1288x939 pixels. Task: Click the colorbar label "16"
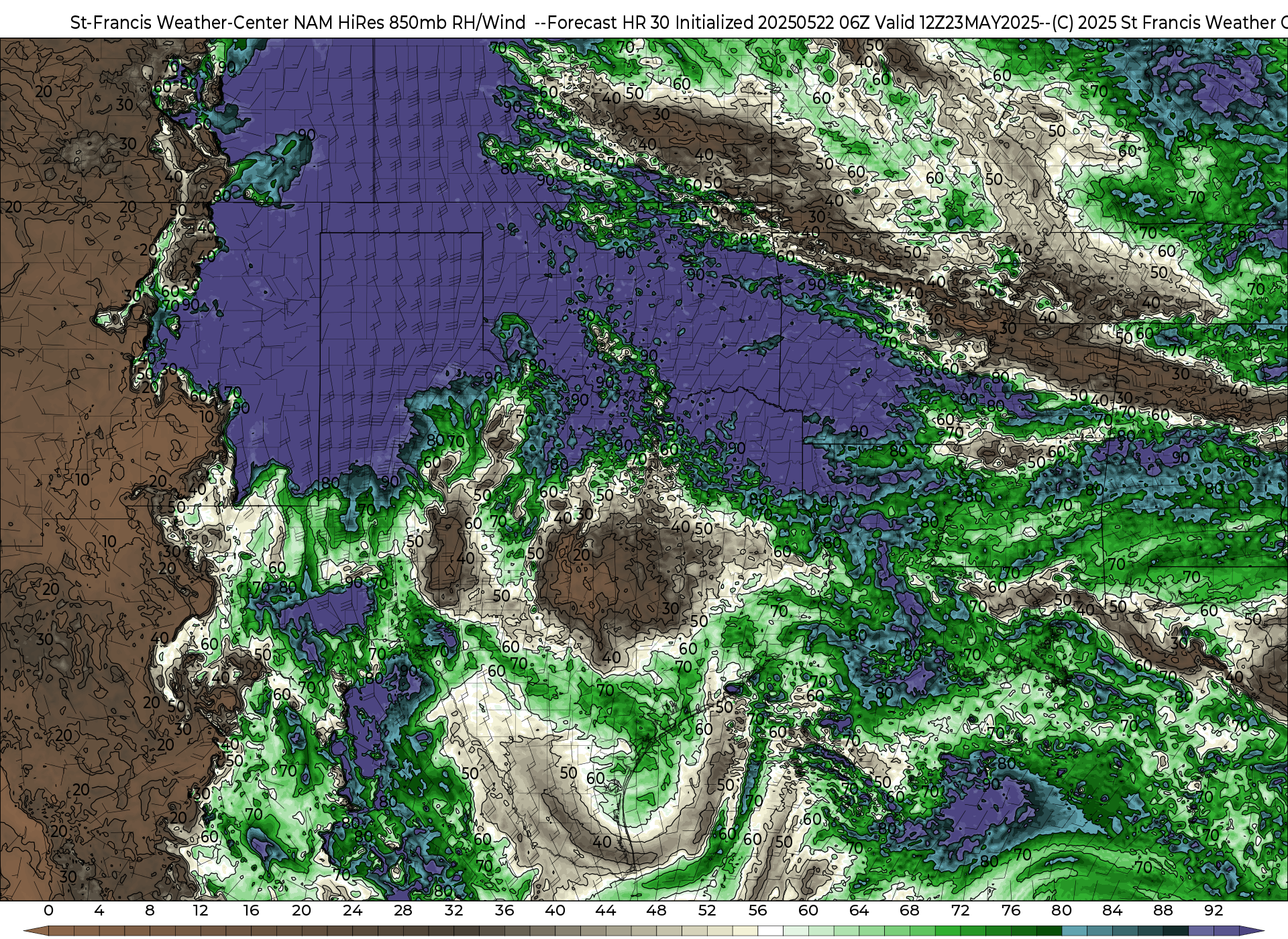coord(251,910)
